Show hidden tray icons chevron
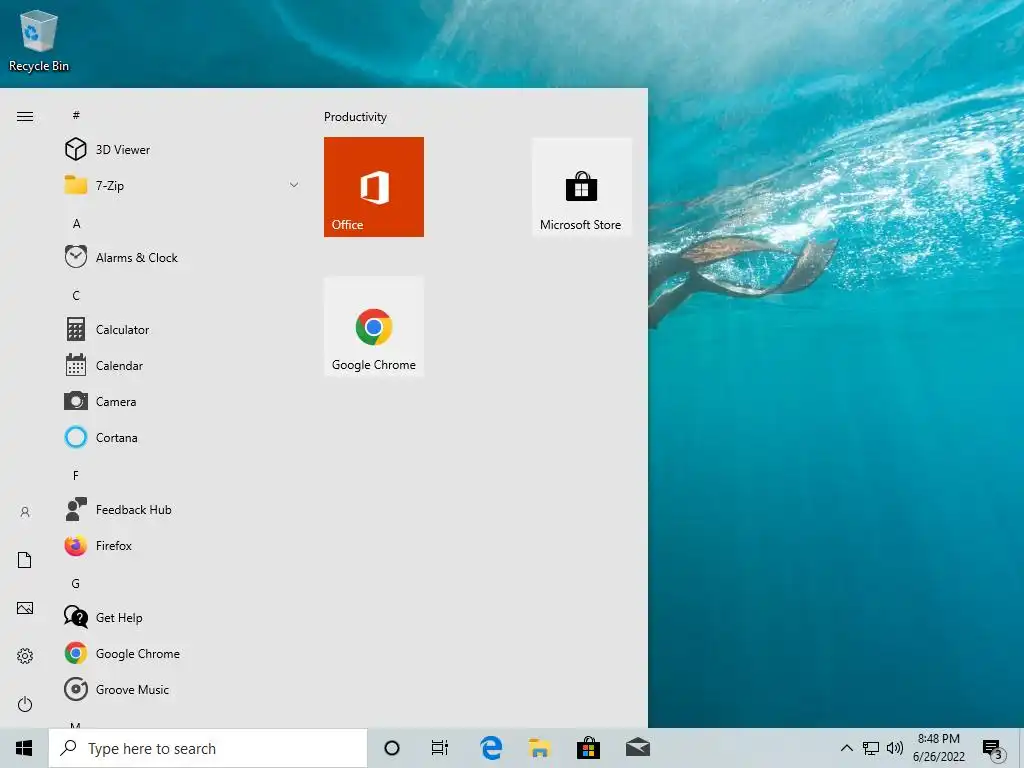1024x768 pixels. click(x=846, y=748)
